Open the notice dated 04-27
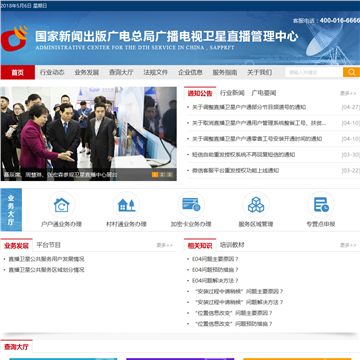Image resolution: width=360 pixels, height=360 pixels. click(x=249, y=107)
